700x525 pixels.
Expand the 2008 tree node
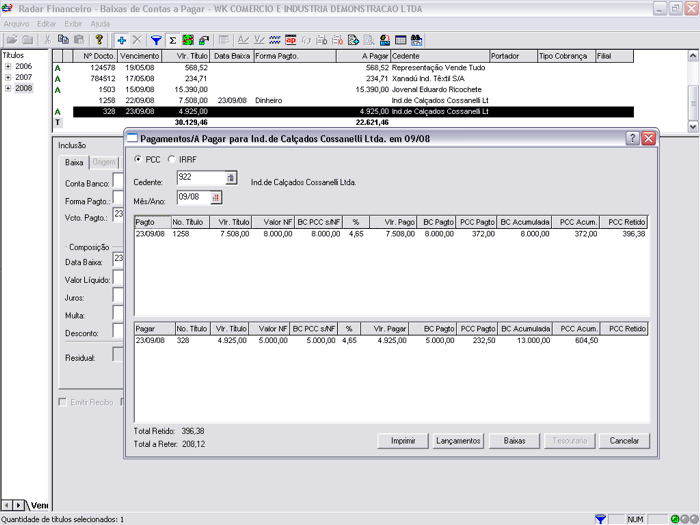(x=8, y=88)
